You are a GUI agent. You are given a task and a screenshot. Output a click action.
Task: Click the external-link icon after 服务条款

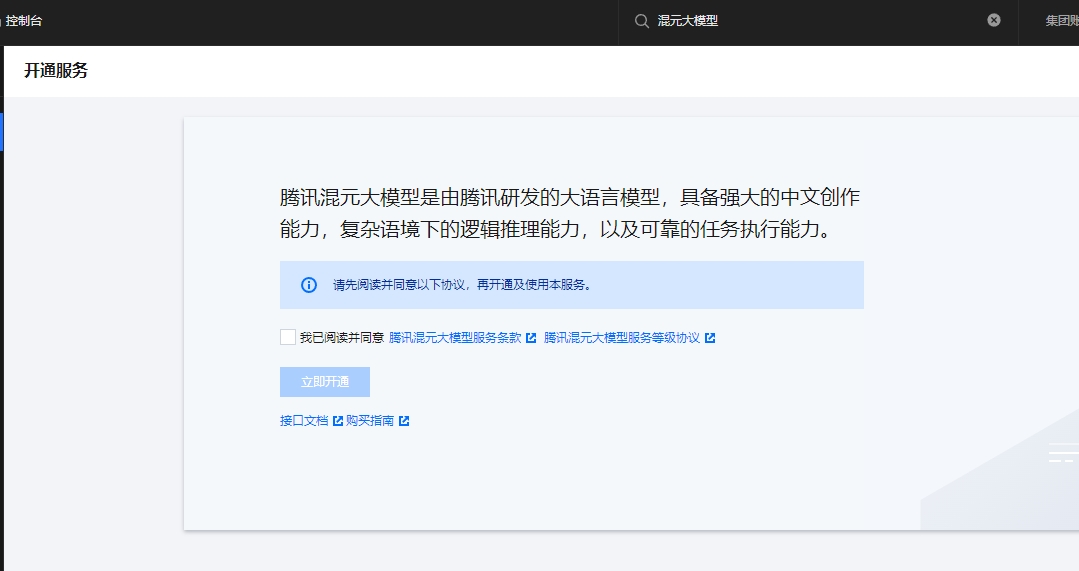[x=531, y=338]
